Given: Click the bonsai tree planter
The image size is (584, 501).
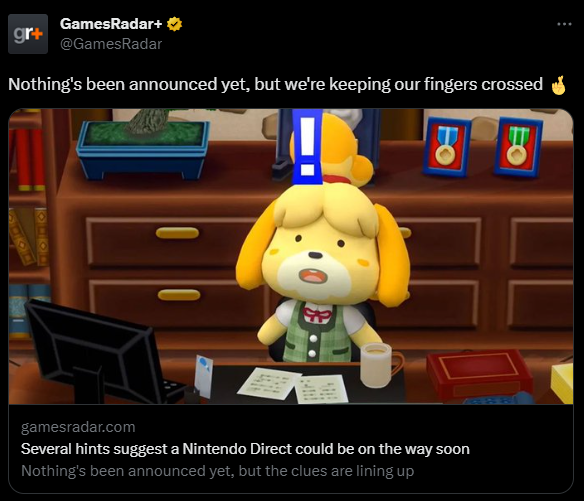Looking at the screenshot, I should tap(143, 148).
